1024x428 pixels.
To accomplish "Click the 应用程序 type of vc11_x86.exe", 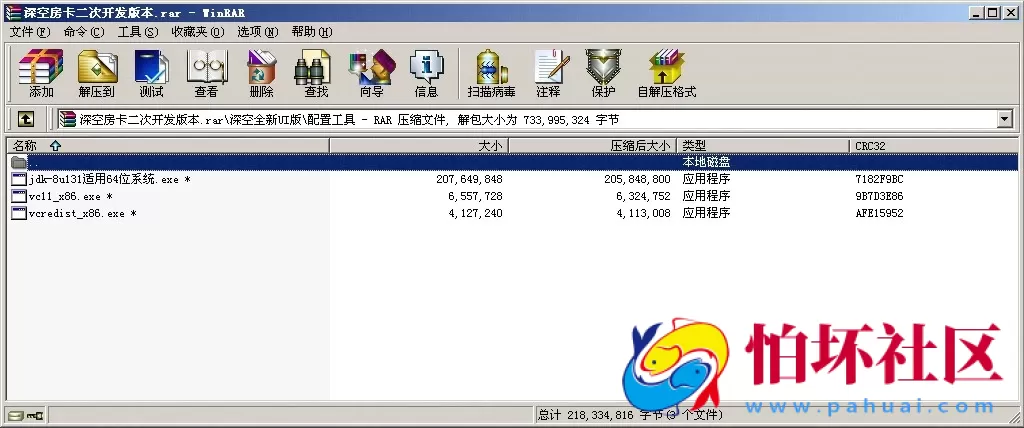I will click(706, 196).
